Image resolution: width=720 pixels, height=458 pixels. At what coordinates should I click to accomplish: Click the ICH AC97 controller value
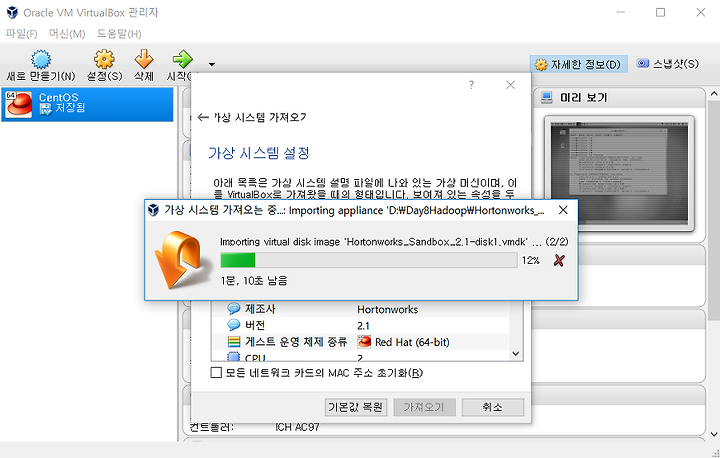297,427
